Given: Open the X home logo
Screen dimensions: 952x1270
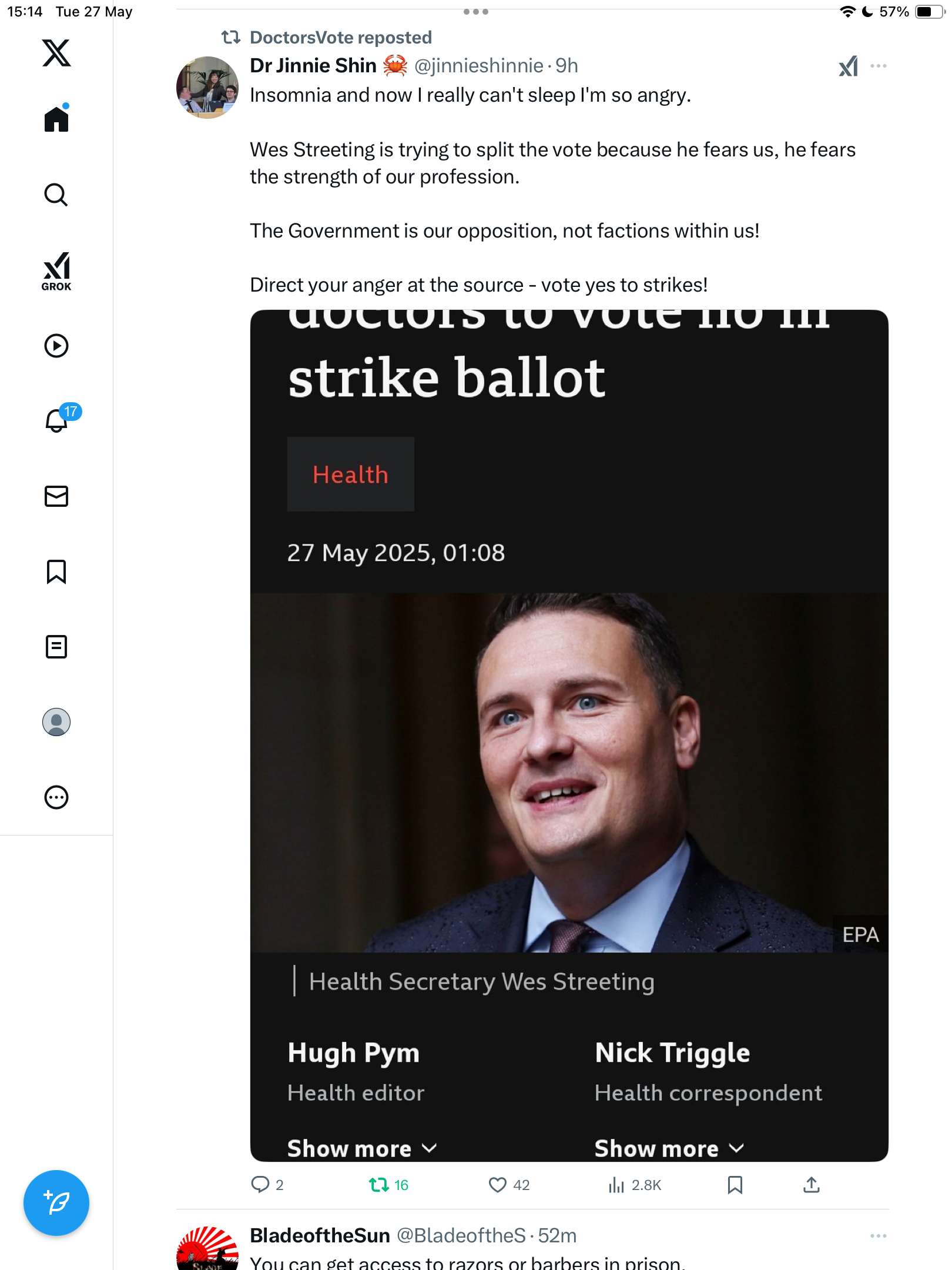Looking at the screenshot, I should click(x=56, y=53).
